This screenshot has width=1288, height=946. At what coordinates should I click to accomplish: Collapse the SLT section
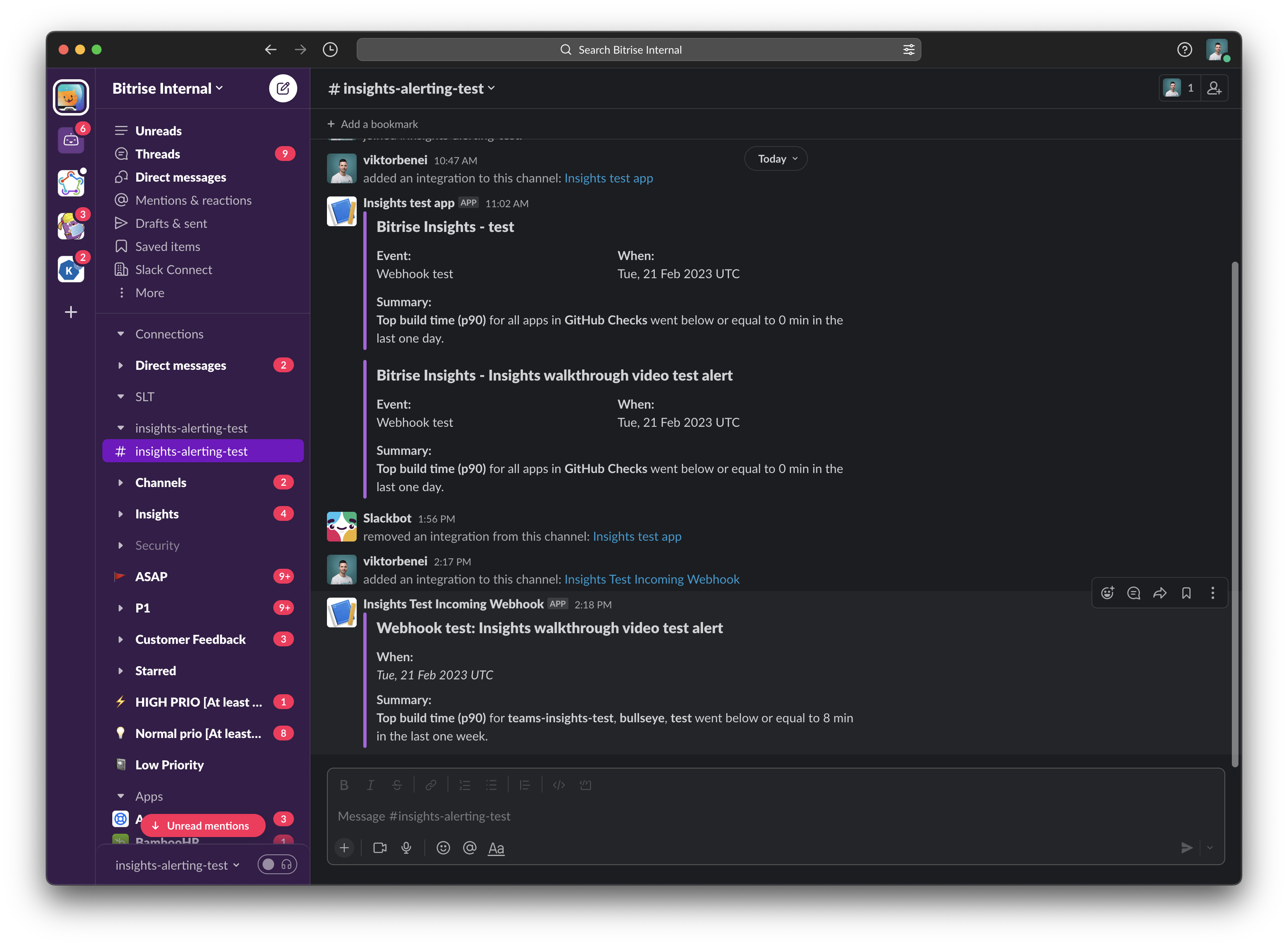click(120, 396)
